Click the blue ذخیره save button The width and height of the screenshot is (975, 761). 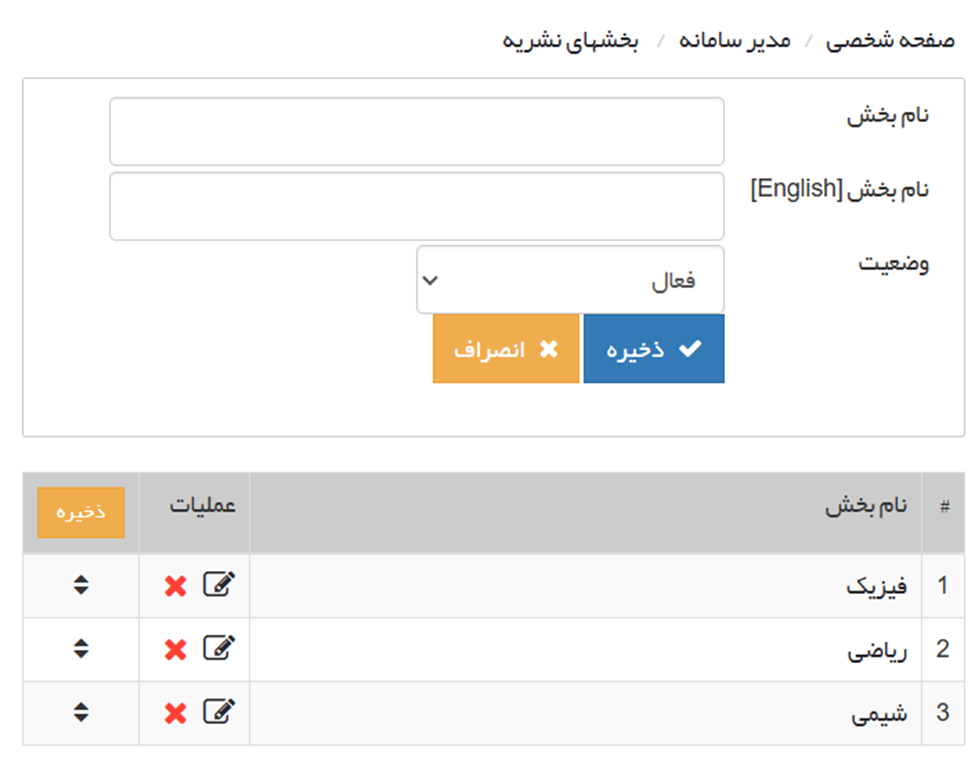click(654, 349)
